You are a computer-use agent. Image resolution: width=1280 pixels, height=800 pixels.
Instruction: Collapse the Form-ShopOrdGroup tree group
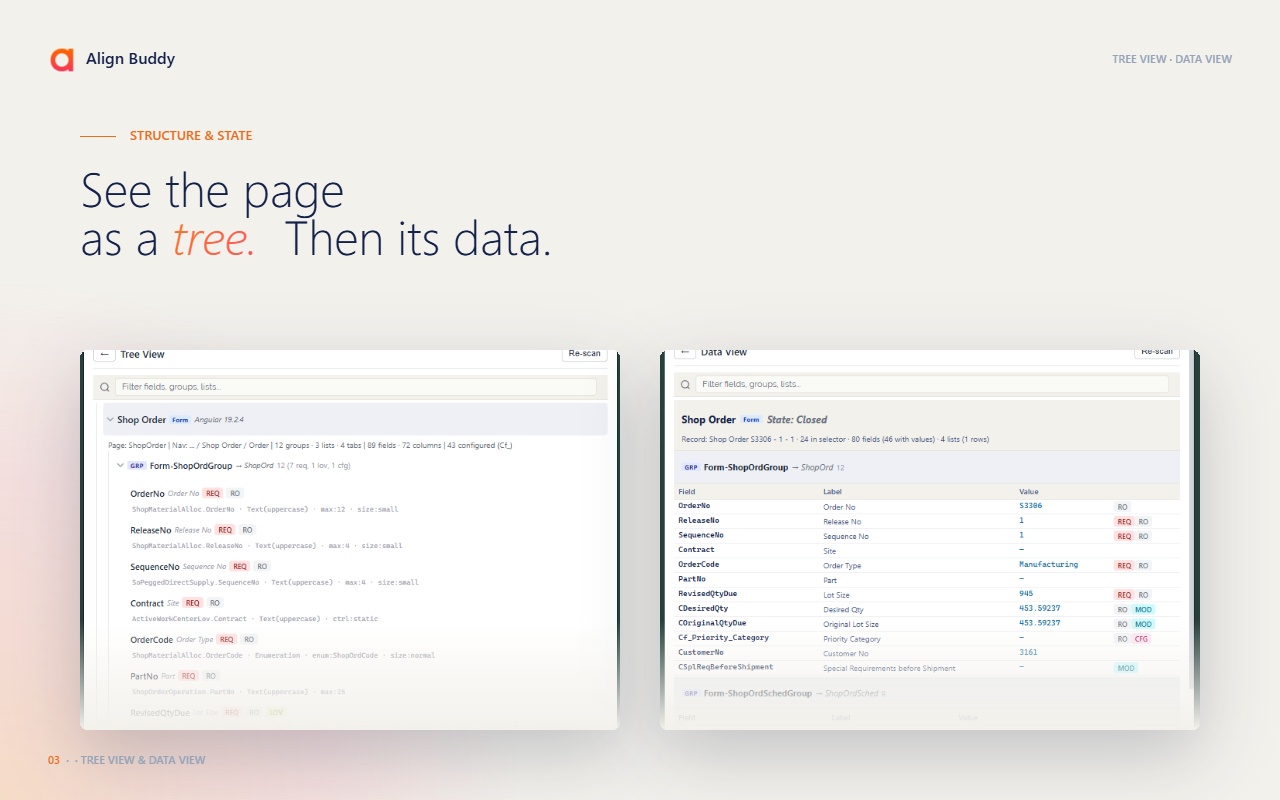pos(121,466)
